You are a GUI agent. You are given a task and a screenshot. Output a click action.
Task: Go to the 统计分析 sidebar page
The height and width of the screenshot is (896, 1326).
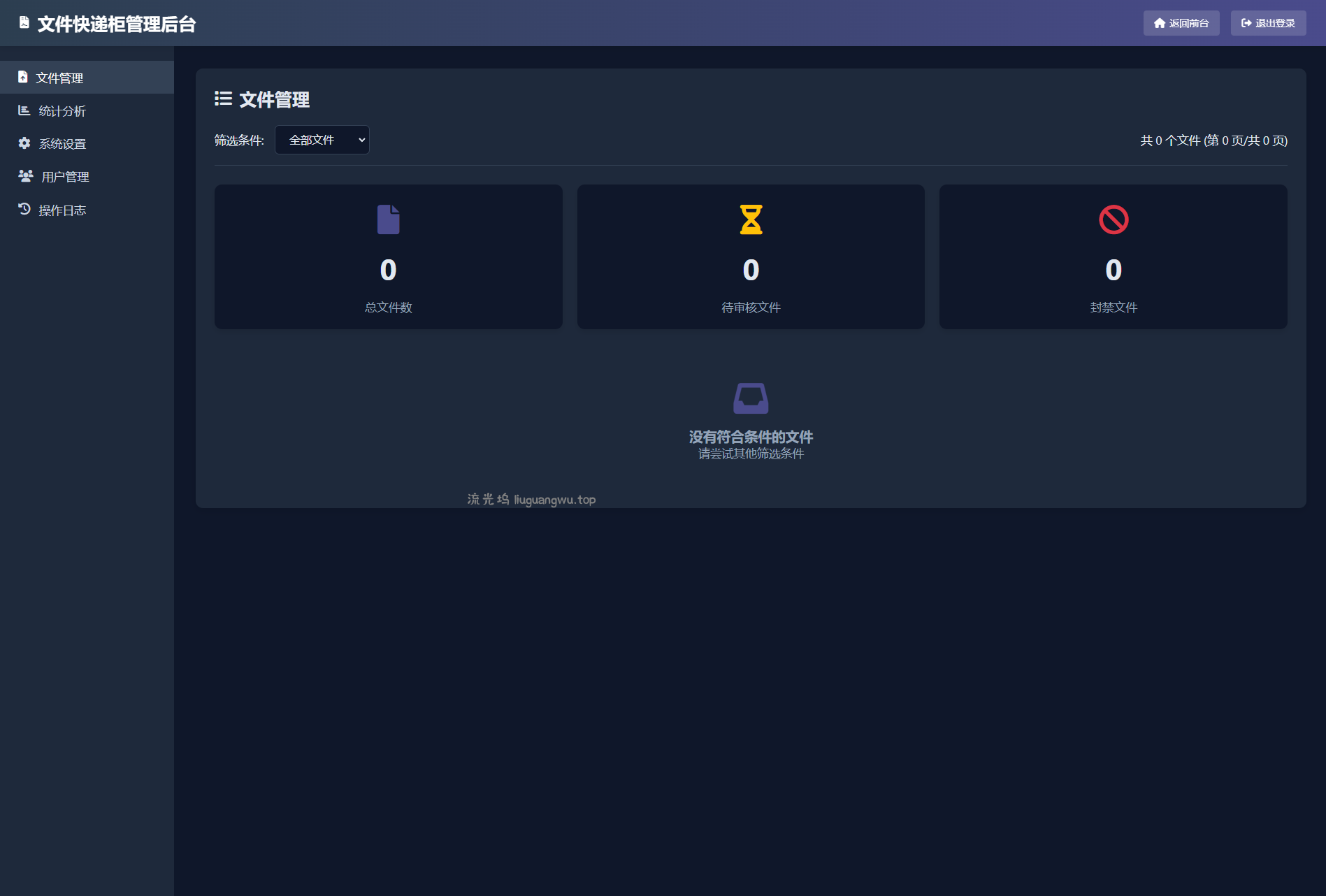[x=62, y=111]
